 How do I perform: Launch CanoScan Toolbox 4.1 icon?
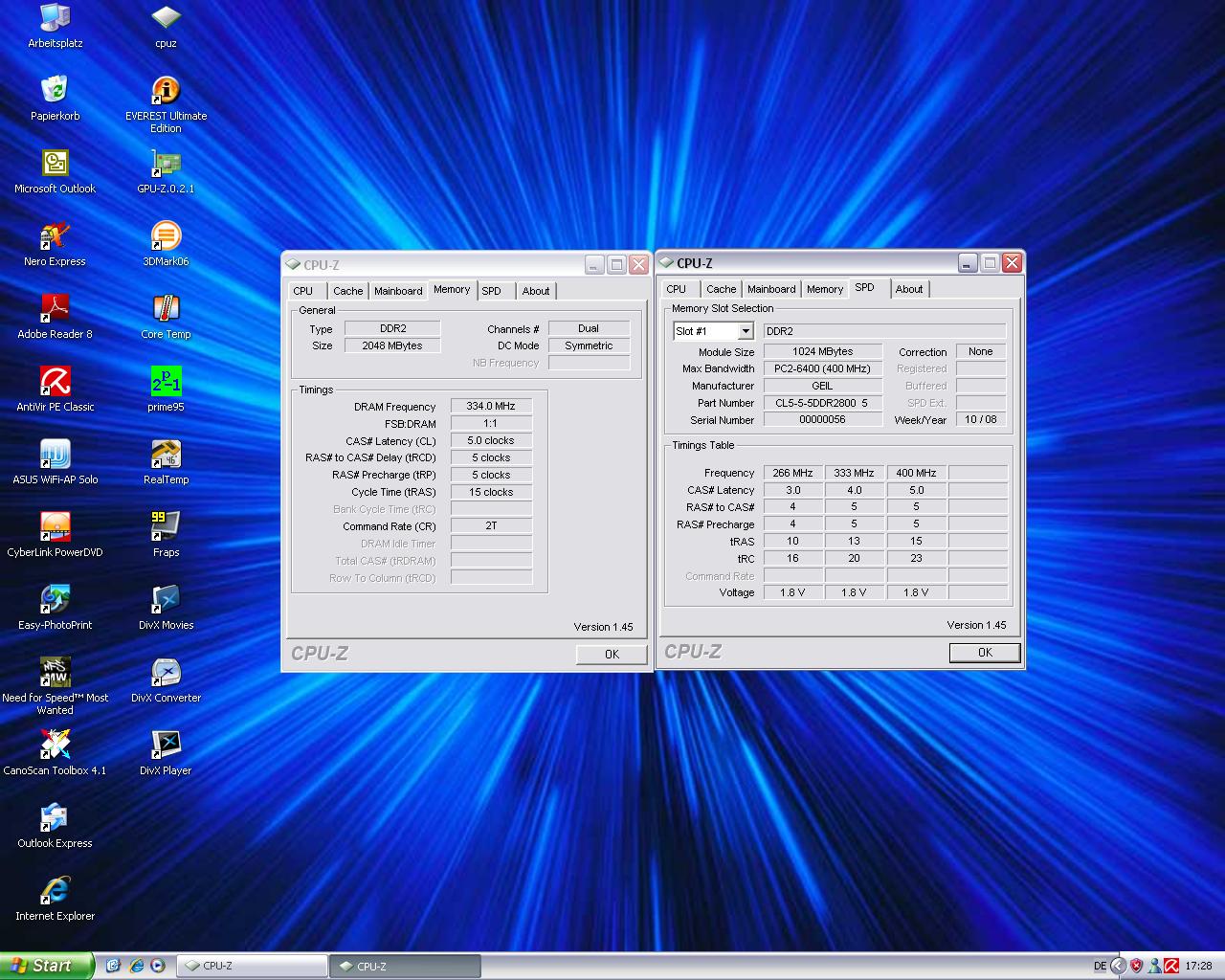point(55,753)
